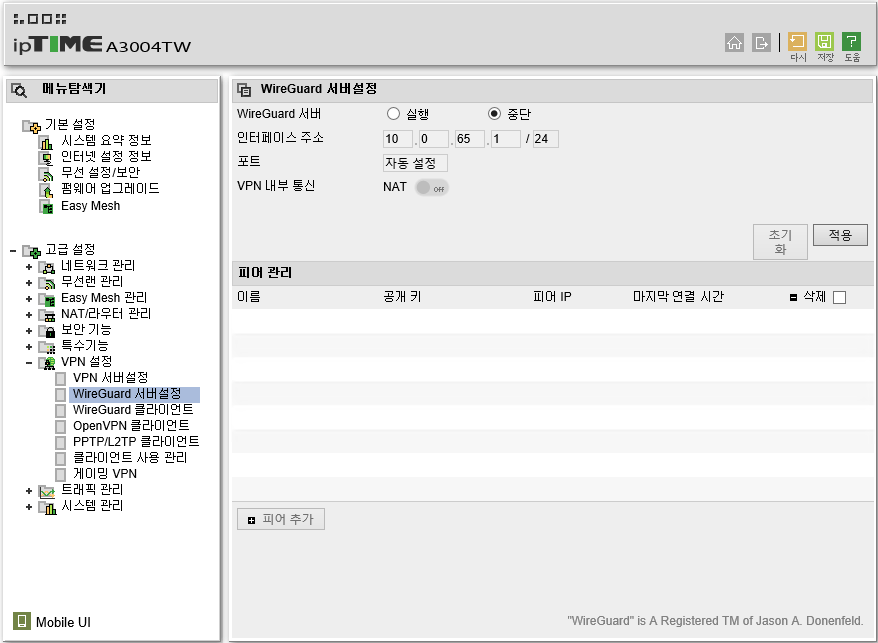Click the NAT/라우터 관리 icon

coord(46,315)
